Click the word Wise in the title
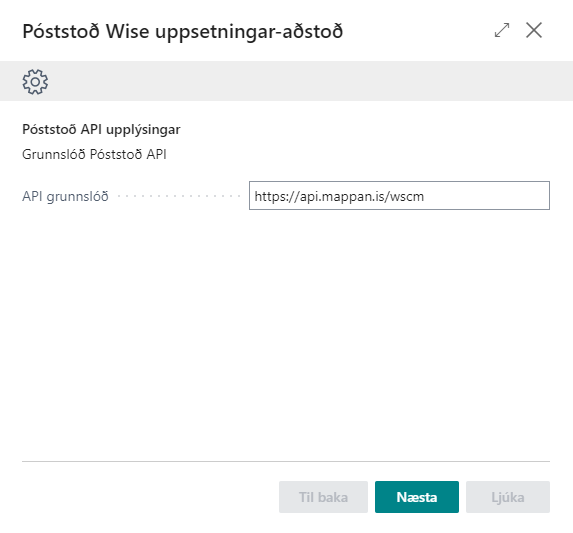This screenshot has height=533, width=573. [128, 31]
